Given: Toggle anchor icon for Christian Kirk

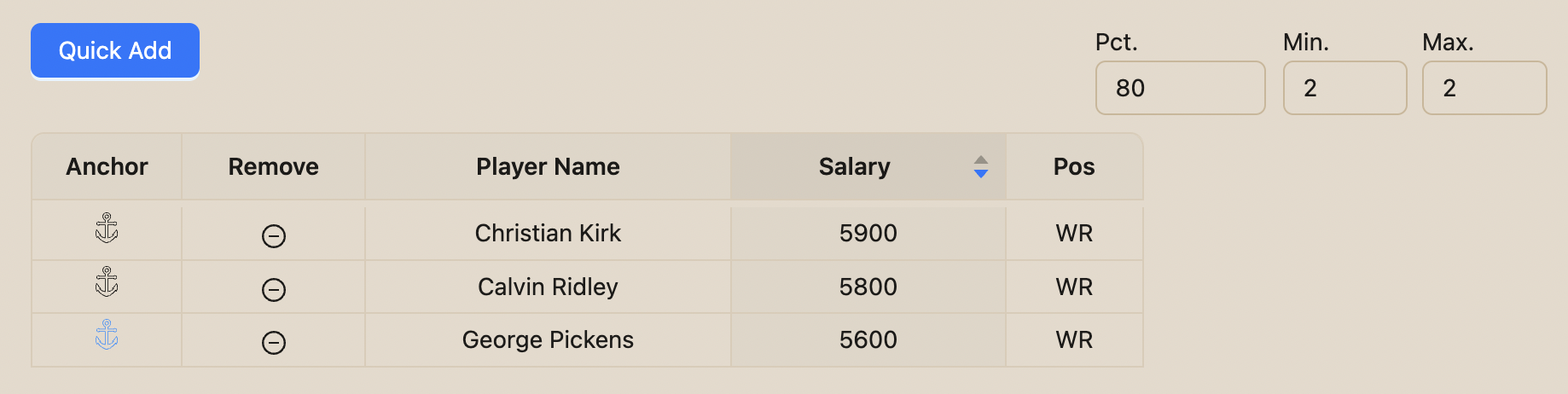Looking at the screenshot, I should (x=107, y=229).
